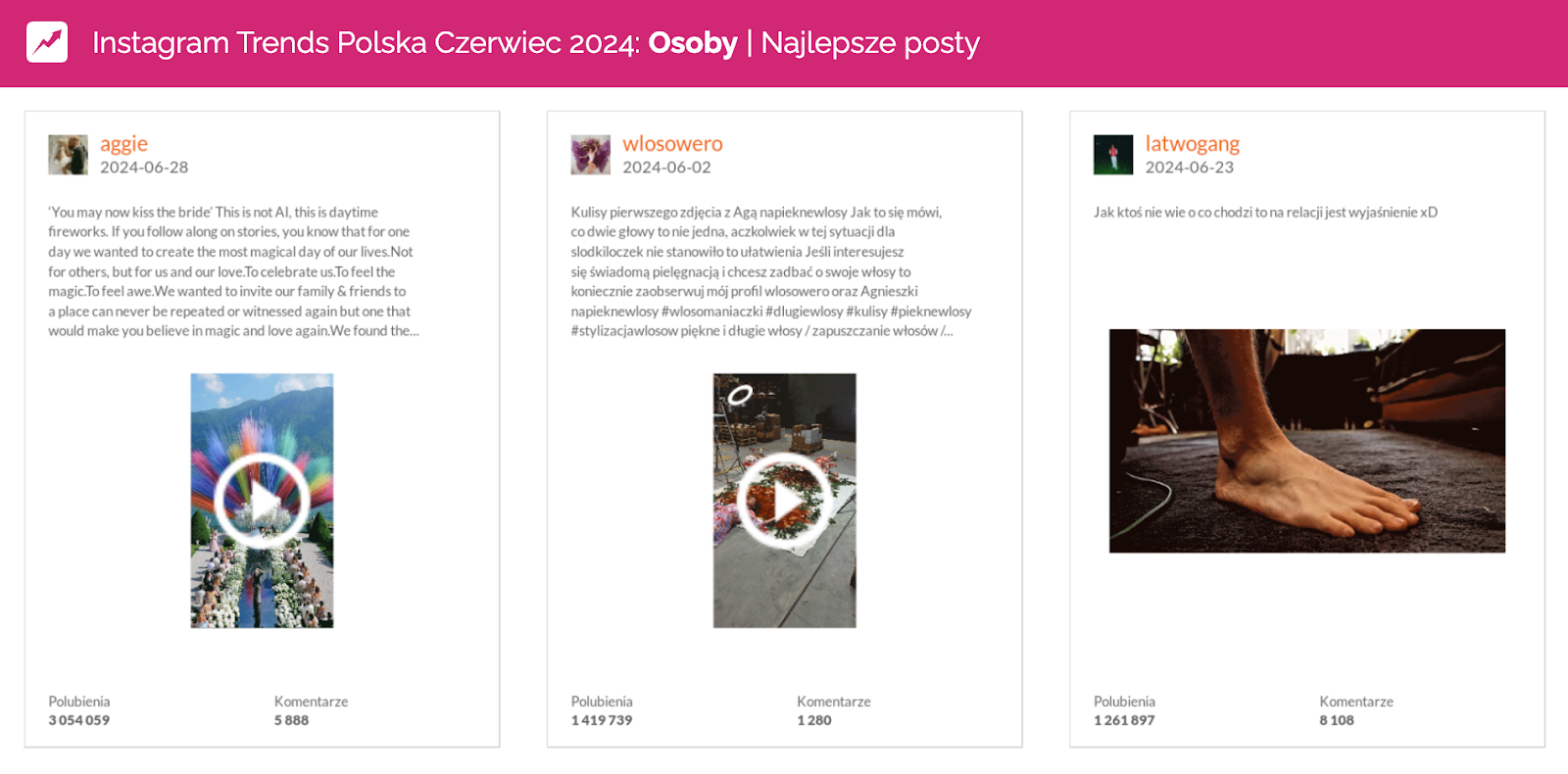Select the 2024-06-28 post date

[x=144, y=168]
